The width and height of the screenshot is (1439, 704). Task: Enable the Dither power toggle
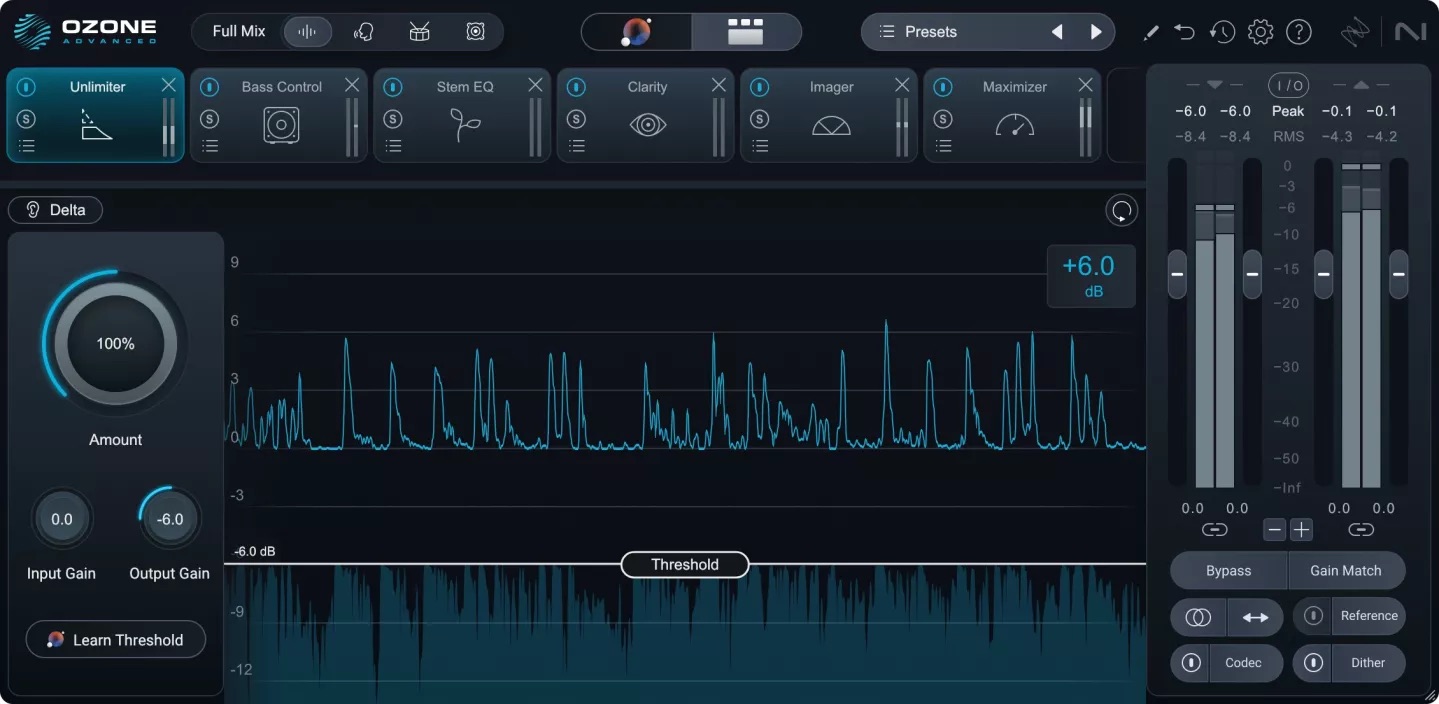tap(1313, 663)
